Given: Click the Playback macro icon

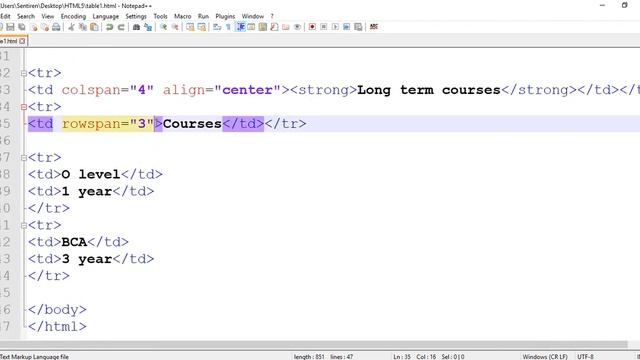Looking at the screenshot, I should pos(335,27).
